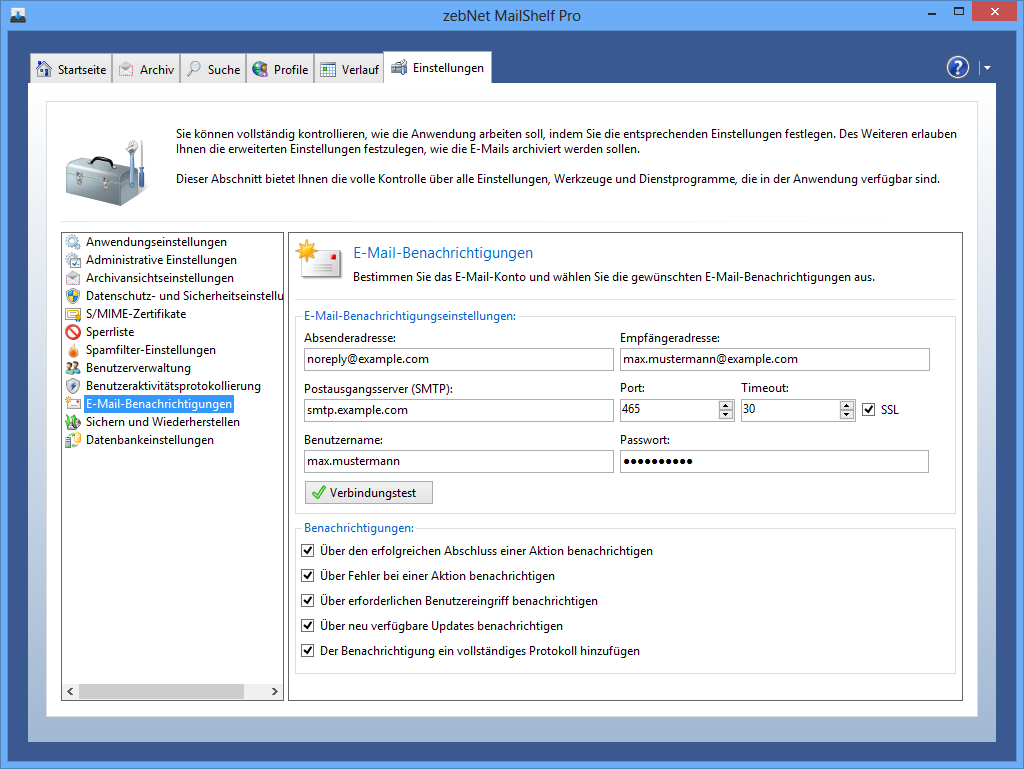This screenshot has width=1024, height=769.
Task: Show the Verlauf tab
Action: (349, 69)
